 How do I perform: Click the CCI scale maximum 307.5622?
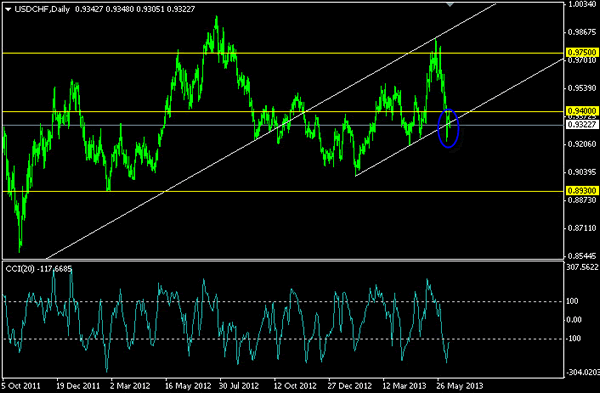pyautogui.click(x=582, y=267)
